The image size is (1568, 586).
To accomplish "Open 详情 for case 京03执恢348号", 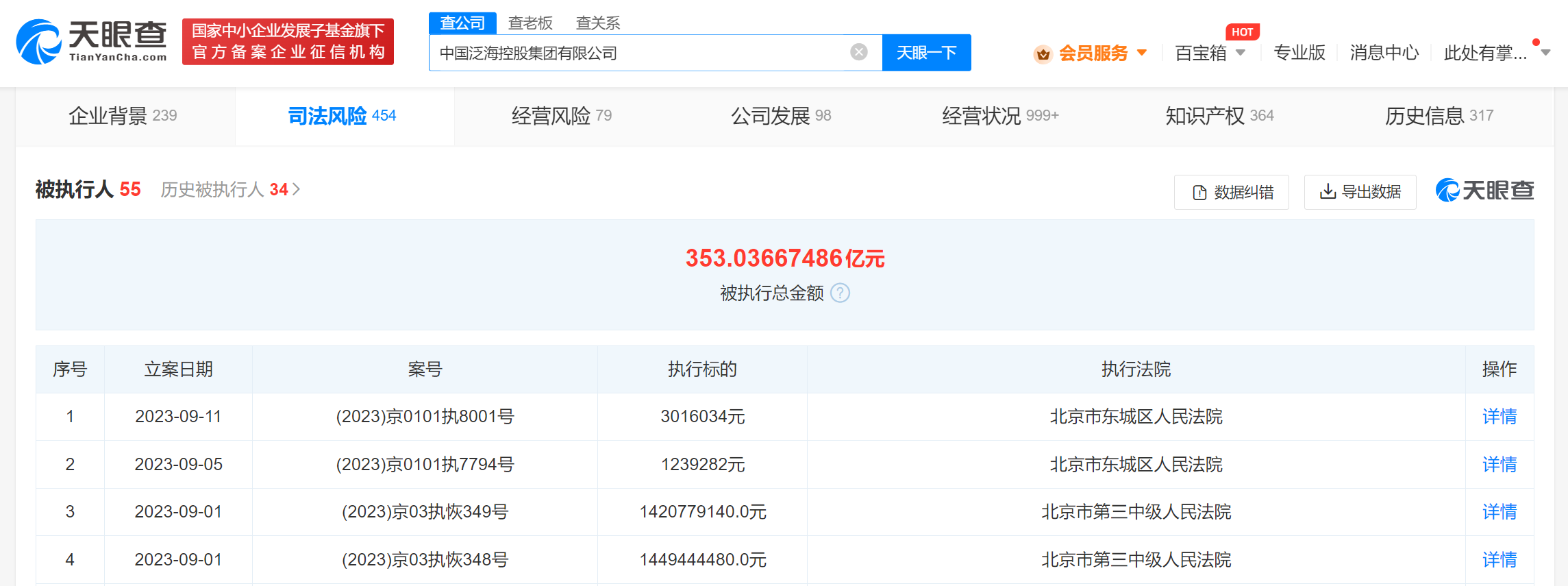I will coord(1499,560).
